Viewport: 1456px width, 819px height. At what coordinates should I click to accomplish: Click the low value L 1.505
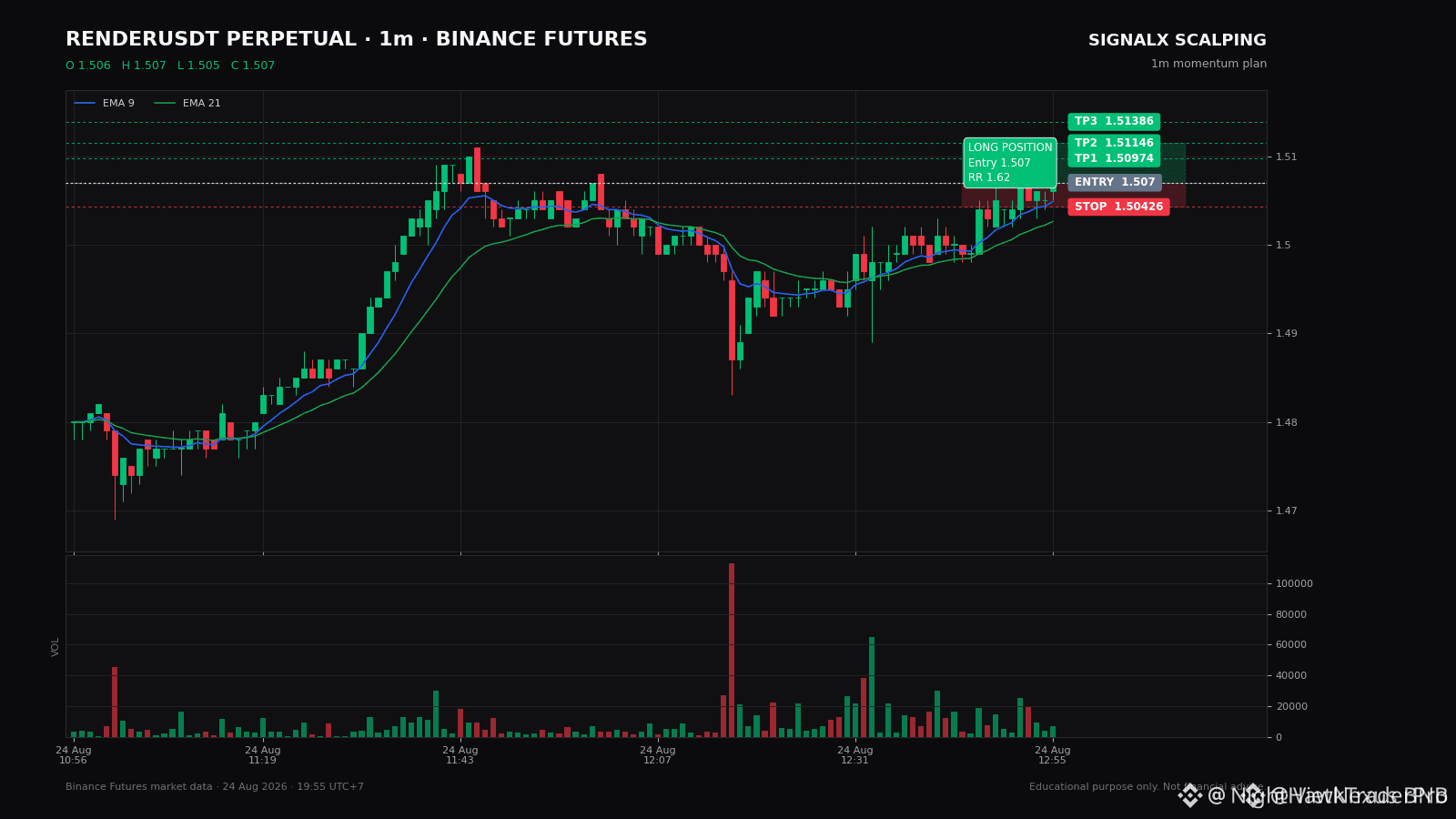(198, 66)
